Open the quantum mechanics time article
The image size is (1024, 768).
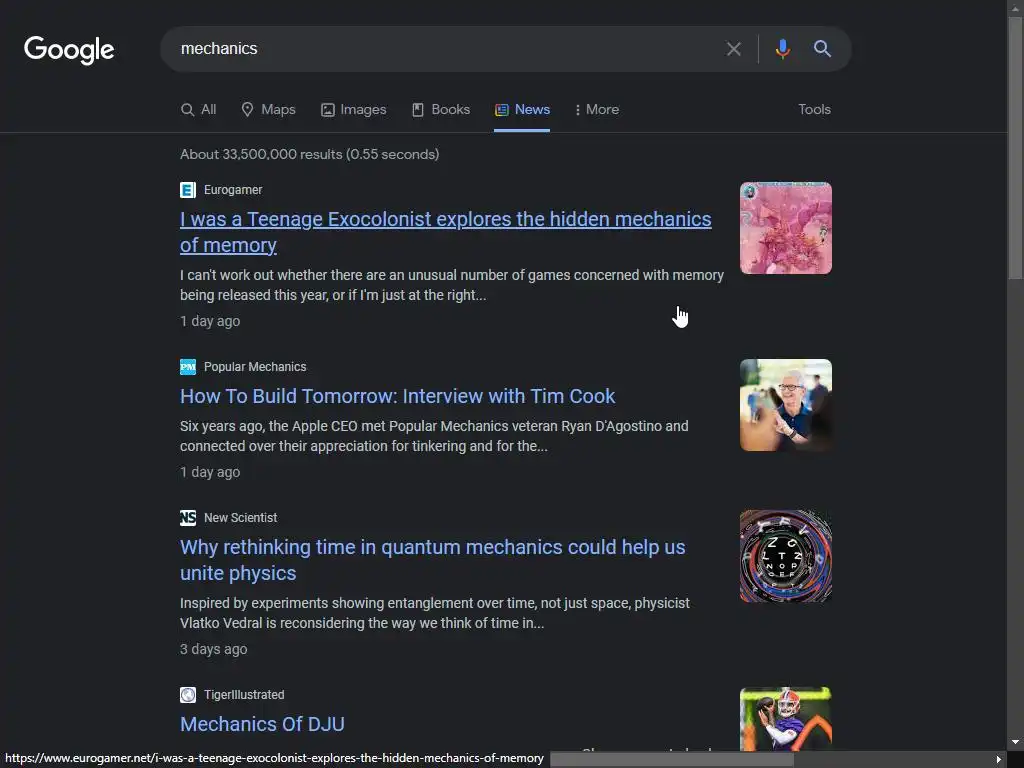pos(432,560)
